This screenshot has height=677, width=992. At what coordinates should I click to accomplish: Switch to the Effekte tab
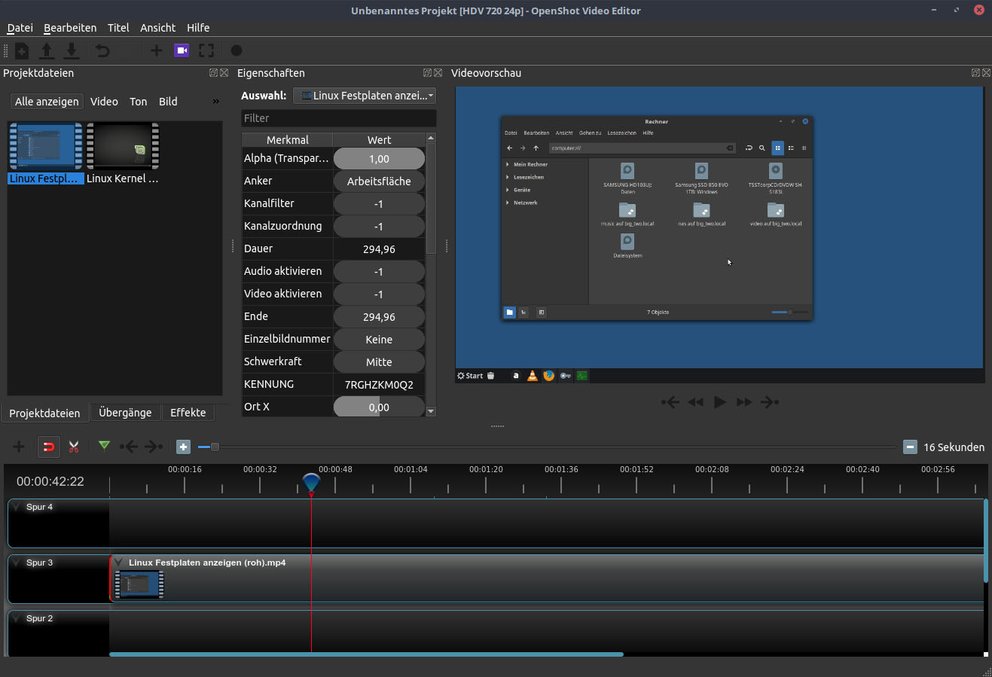click(x=188, y=413)
